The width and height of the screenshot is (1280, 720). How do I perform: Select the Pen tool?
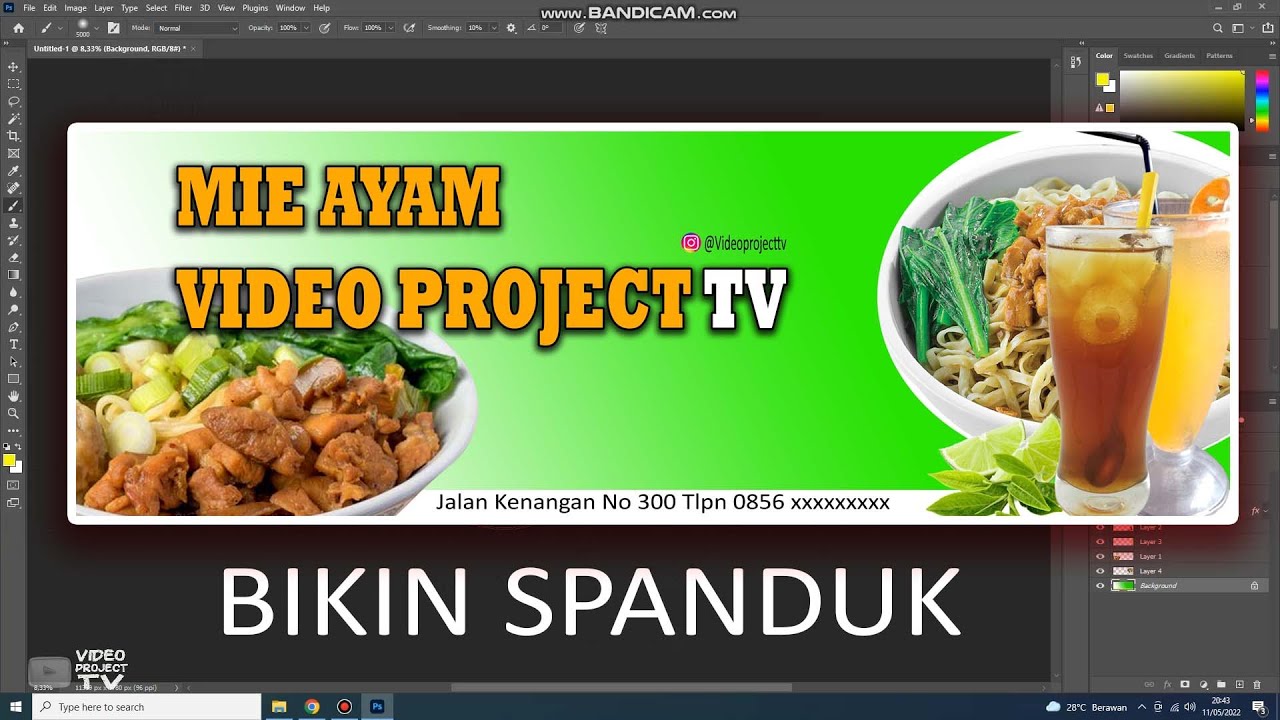coord(13,327)
